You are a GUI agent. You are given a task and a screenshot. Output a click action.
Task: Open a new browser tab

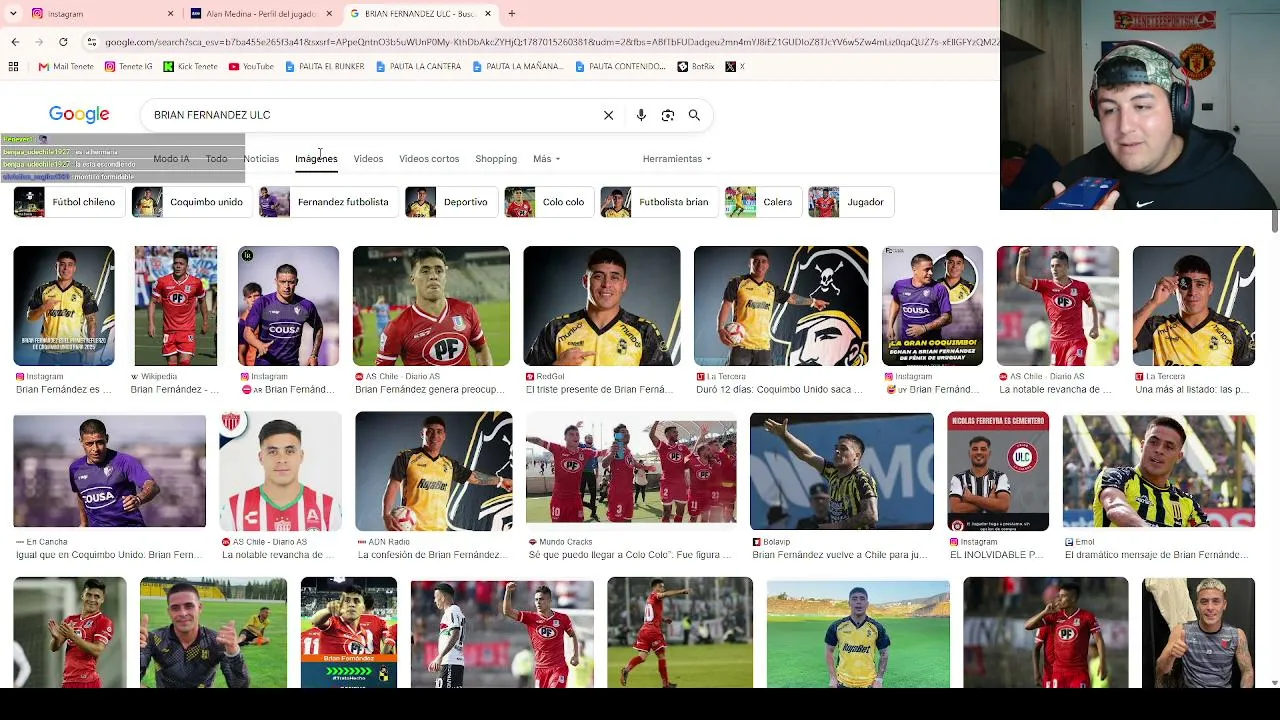click(x=511, y=14)
